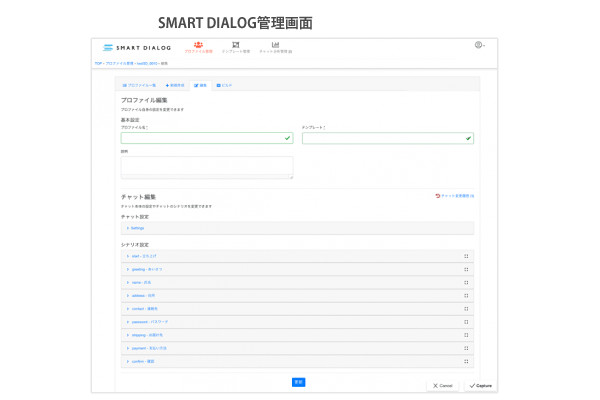Grab the drag handle of confirm row
This screenshot has height=400, width=600.
pos(466,361)
